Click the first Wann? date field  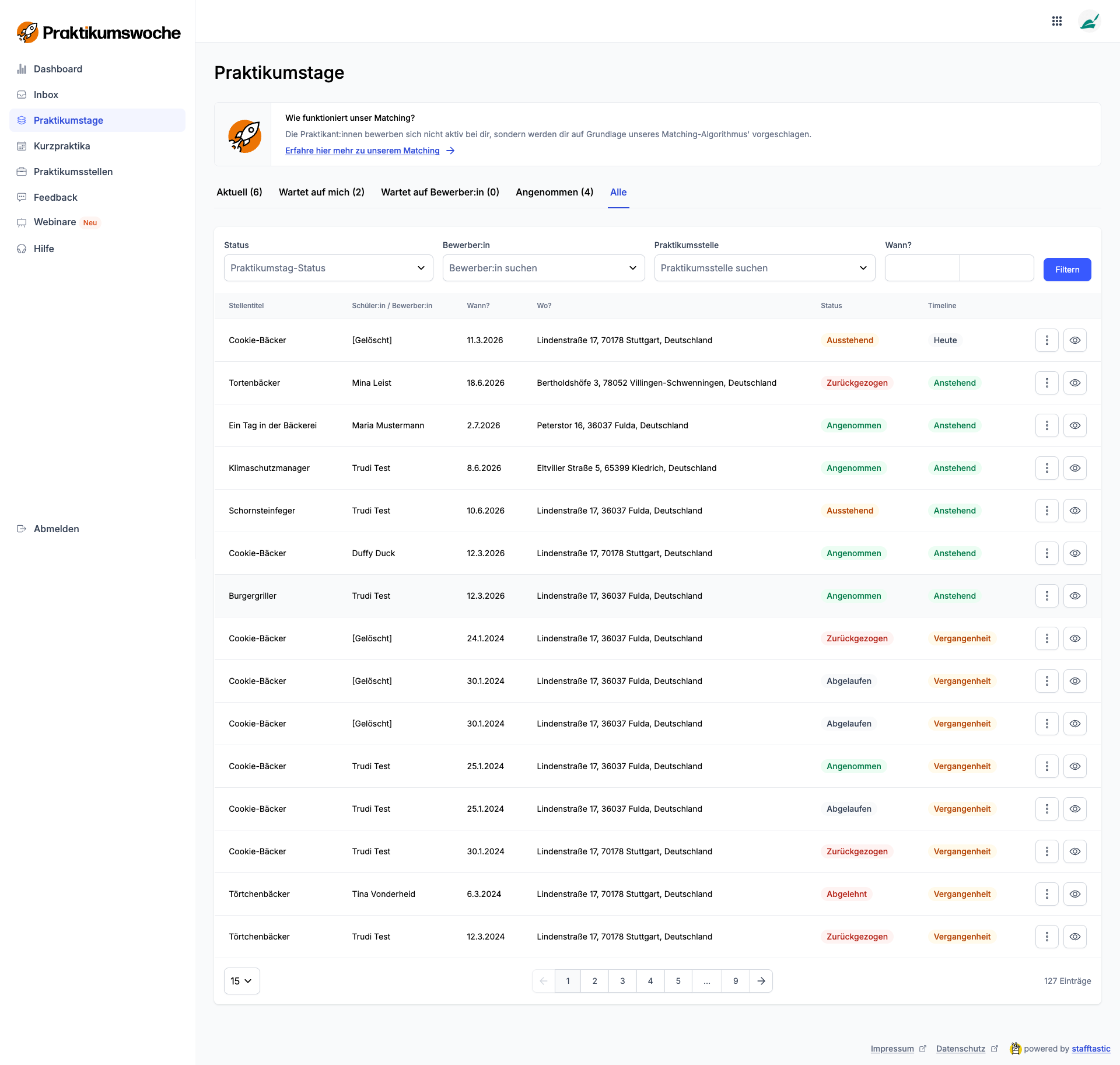pyautogui.click(x=922, y=268)
